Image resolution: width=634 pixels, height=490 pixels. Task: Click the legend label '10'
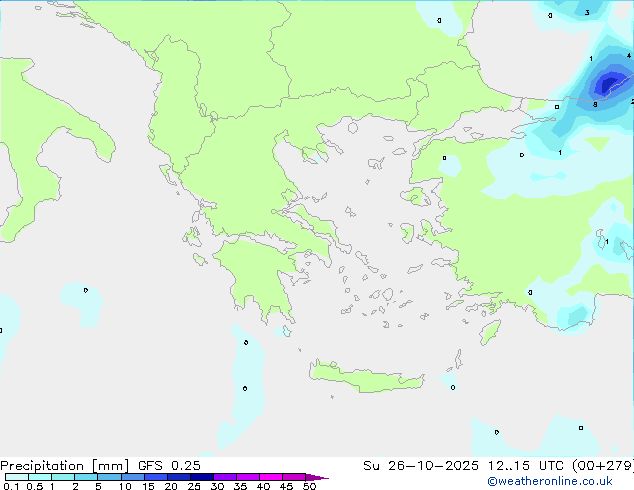125,486
